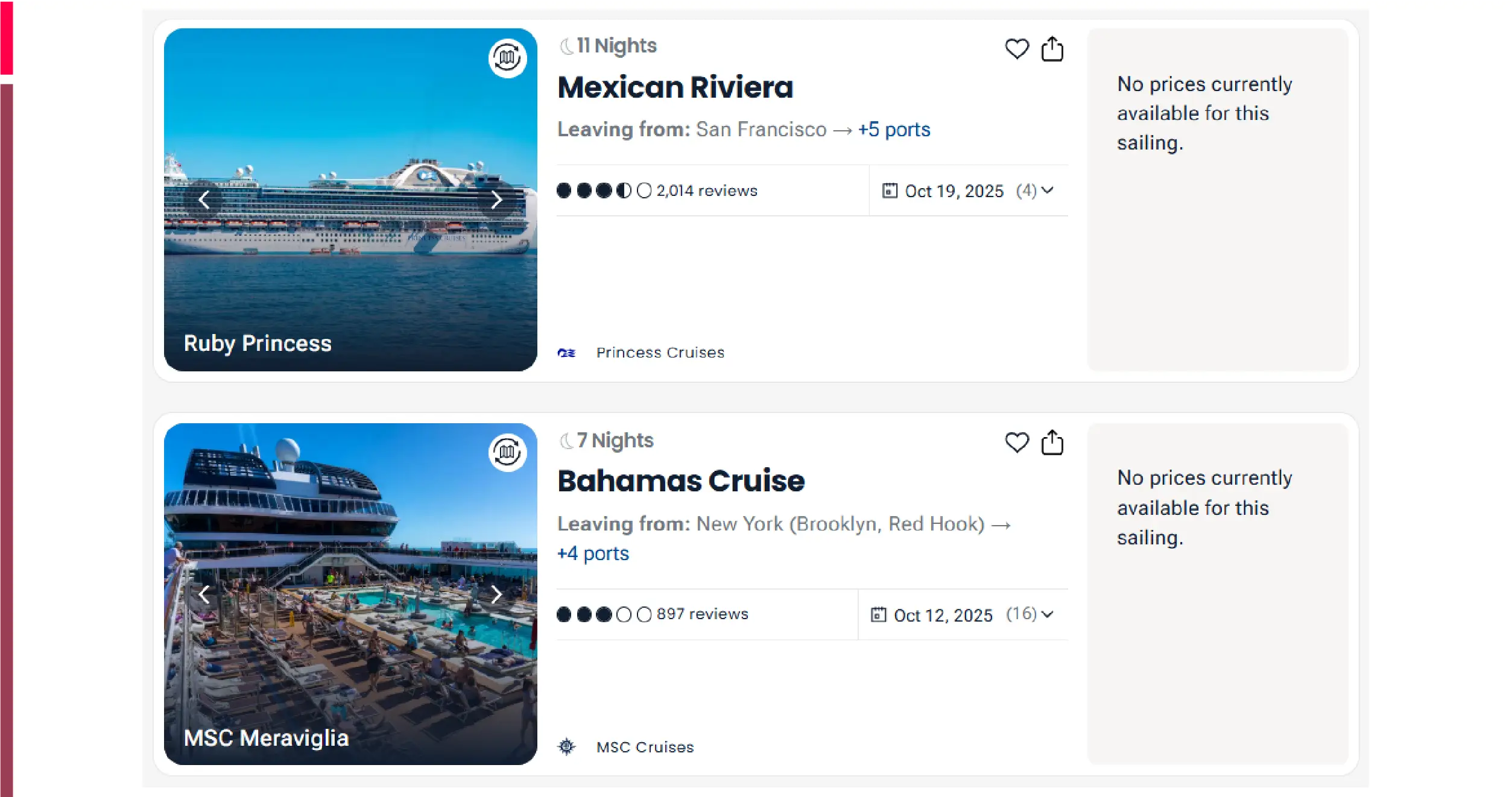1512x797 pixels.
Task: Click the MSC Cruises logo
Action: [x=566, y=746]
